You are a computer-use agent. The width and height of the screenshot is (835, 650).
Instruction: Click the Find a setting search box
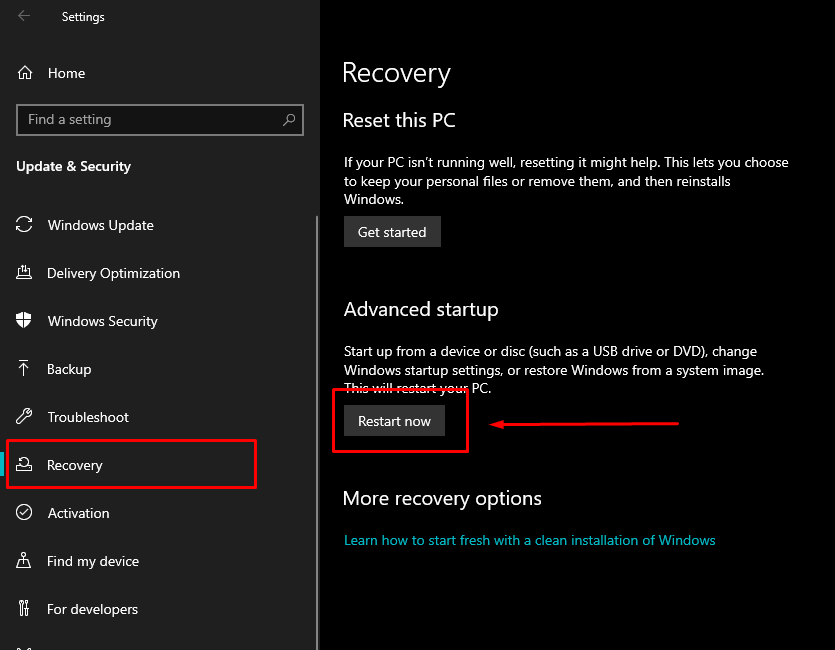[160, 120]
